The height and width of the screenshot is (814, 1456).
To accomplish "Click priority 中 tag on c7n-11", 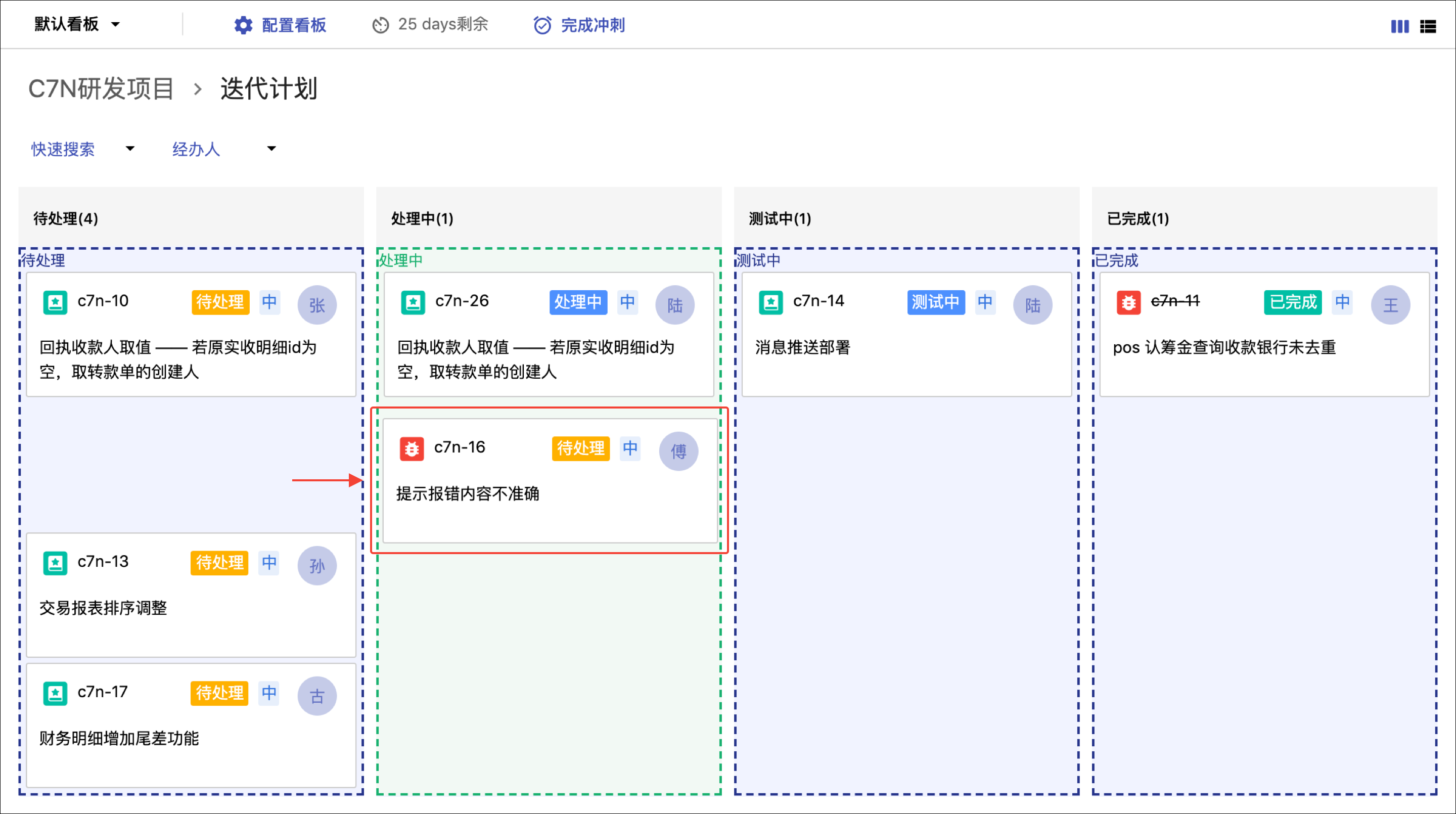I will click(x=1342, y=302).
